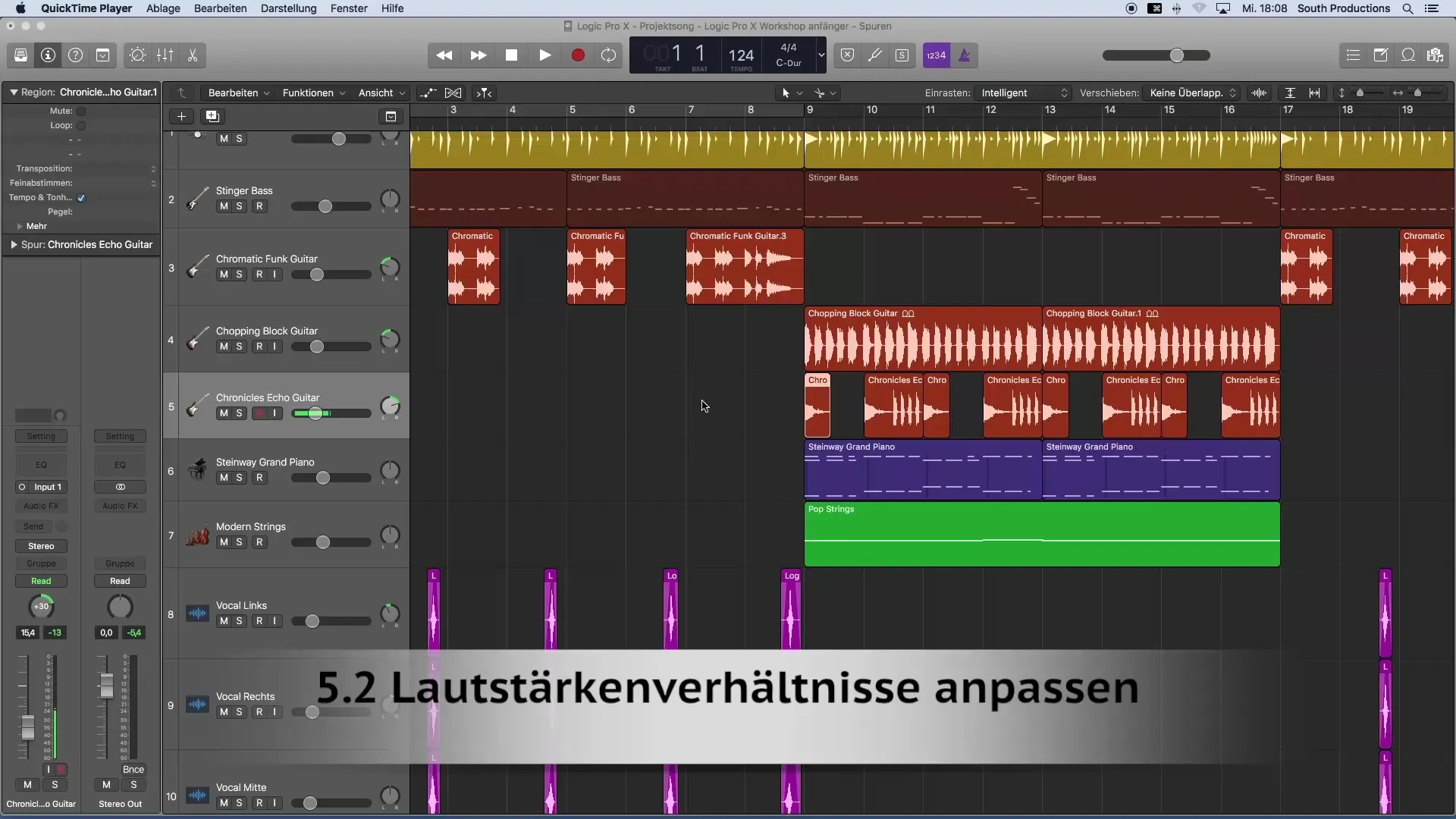Toggle the purple Metronome icon
The image size is (1456, 819).
point(965,55)
